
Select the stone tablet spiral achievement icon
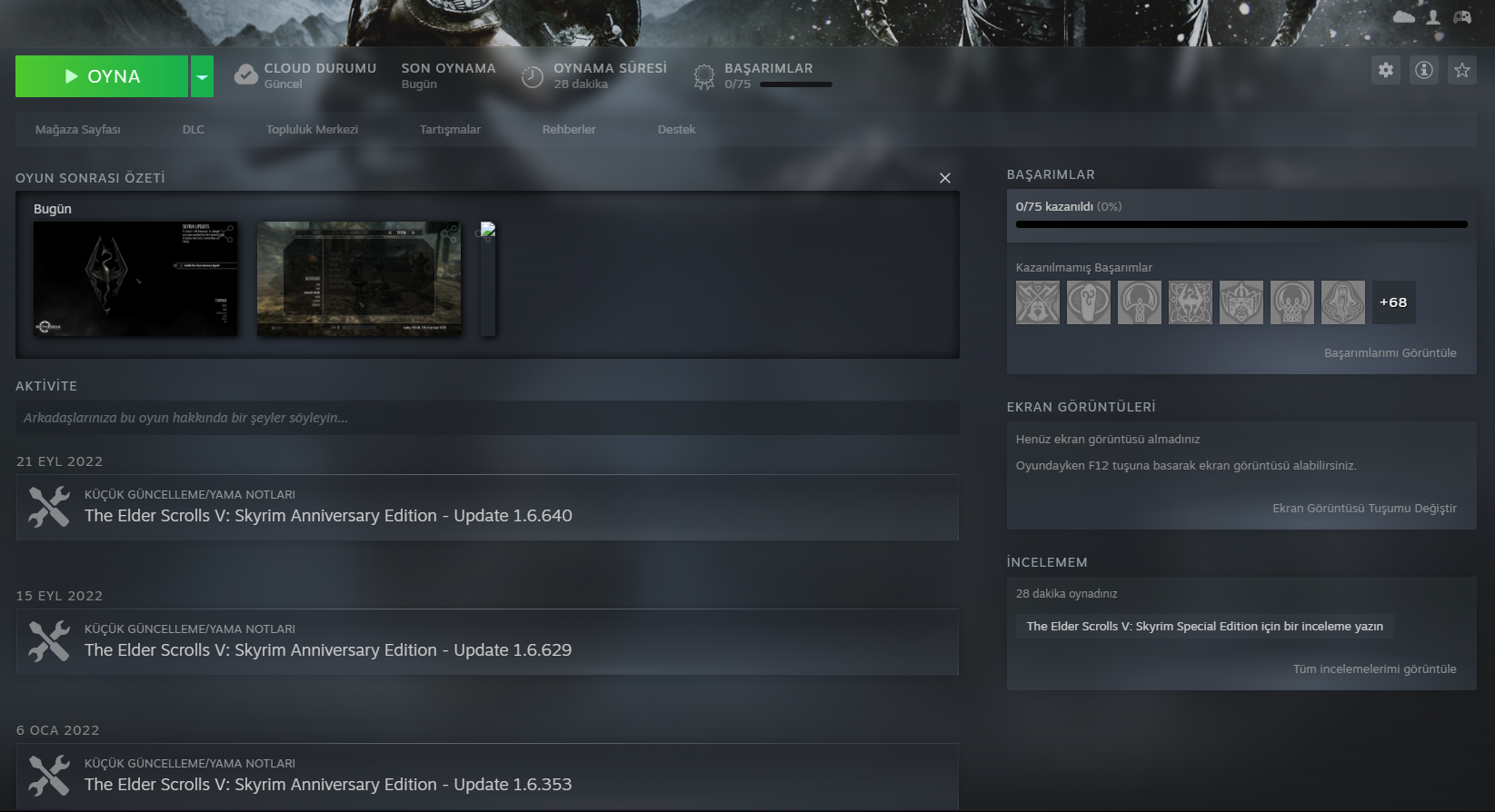tap(1089, 302)
